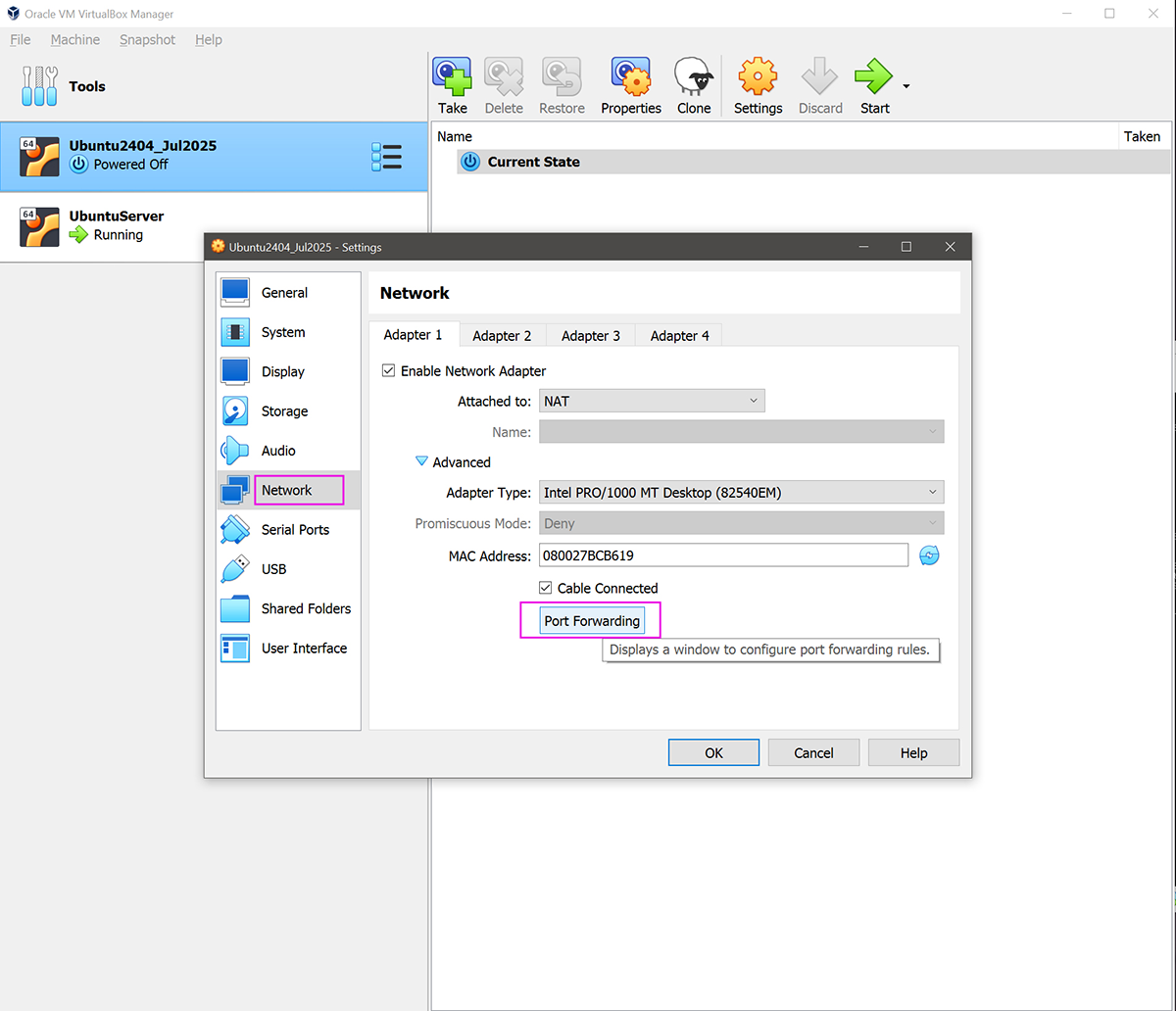Select the Shared Folders settings icon
Screen dimensions: 1176x1011
click(x=235, y=608)
